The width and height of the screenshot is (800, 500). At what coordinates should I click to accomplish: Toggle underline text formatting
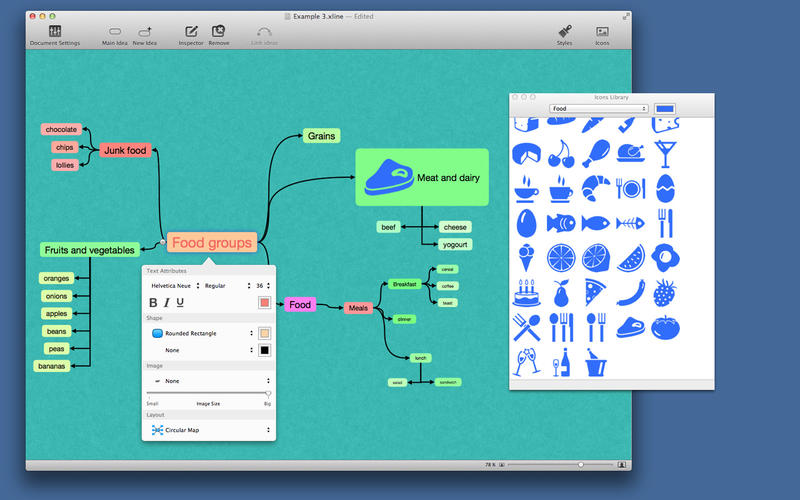pos(180,303)
